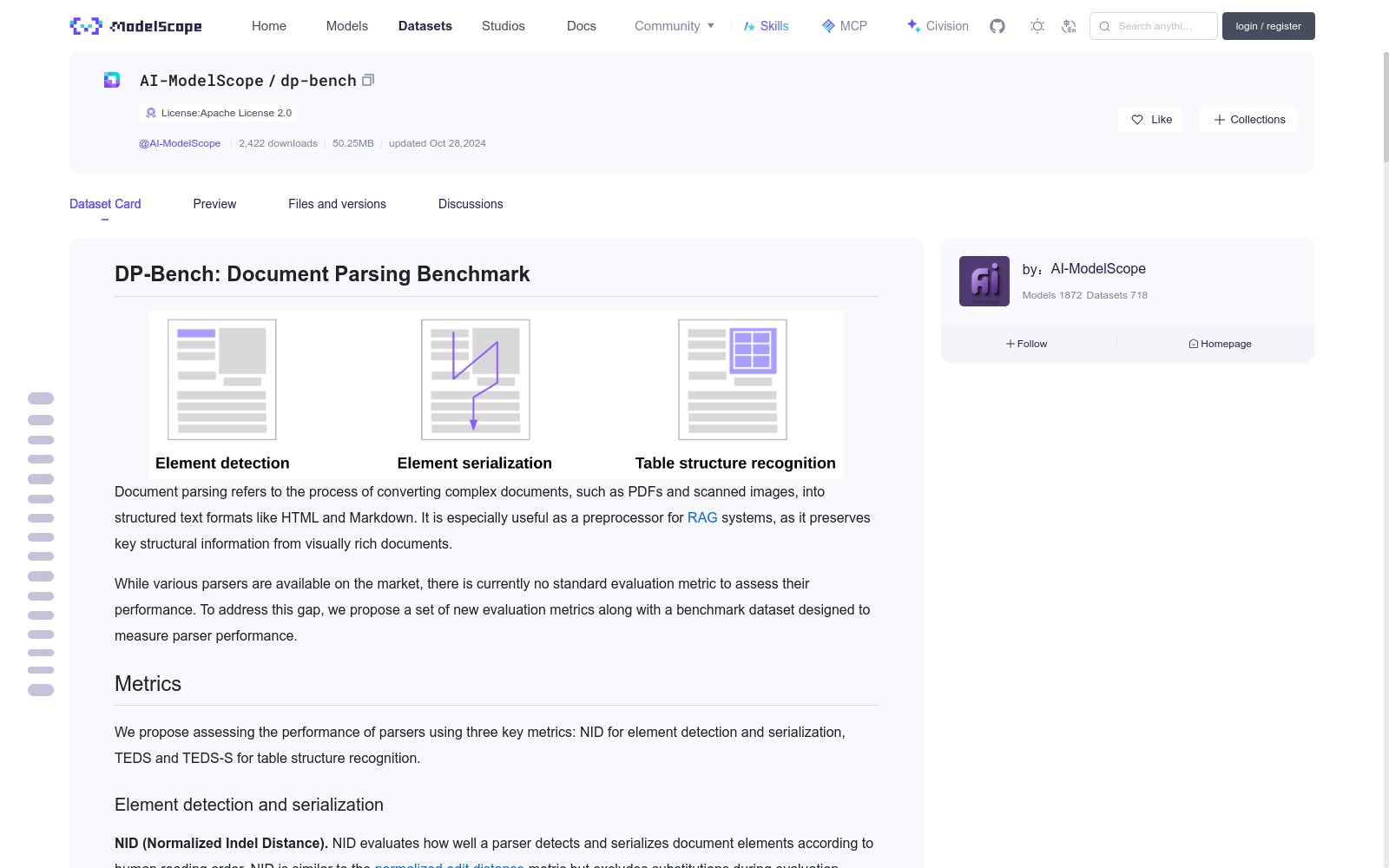This screenshot has width=1389, height=868.
Task: Click the ModelScope logo
Action: (x=136, y=26)
